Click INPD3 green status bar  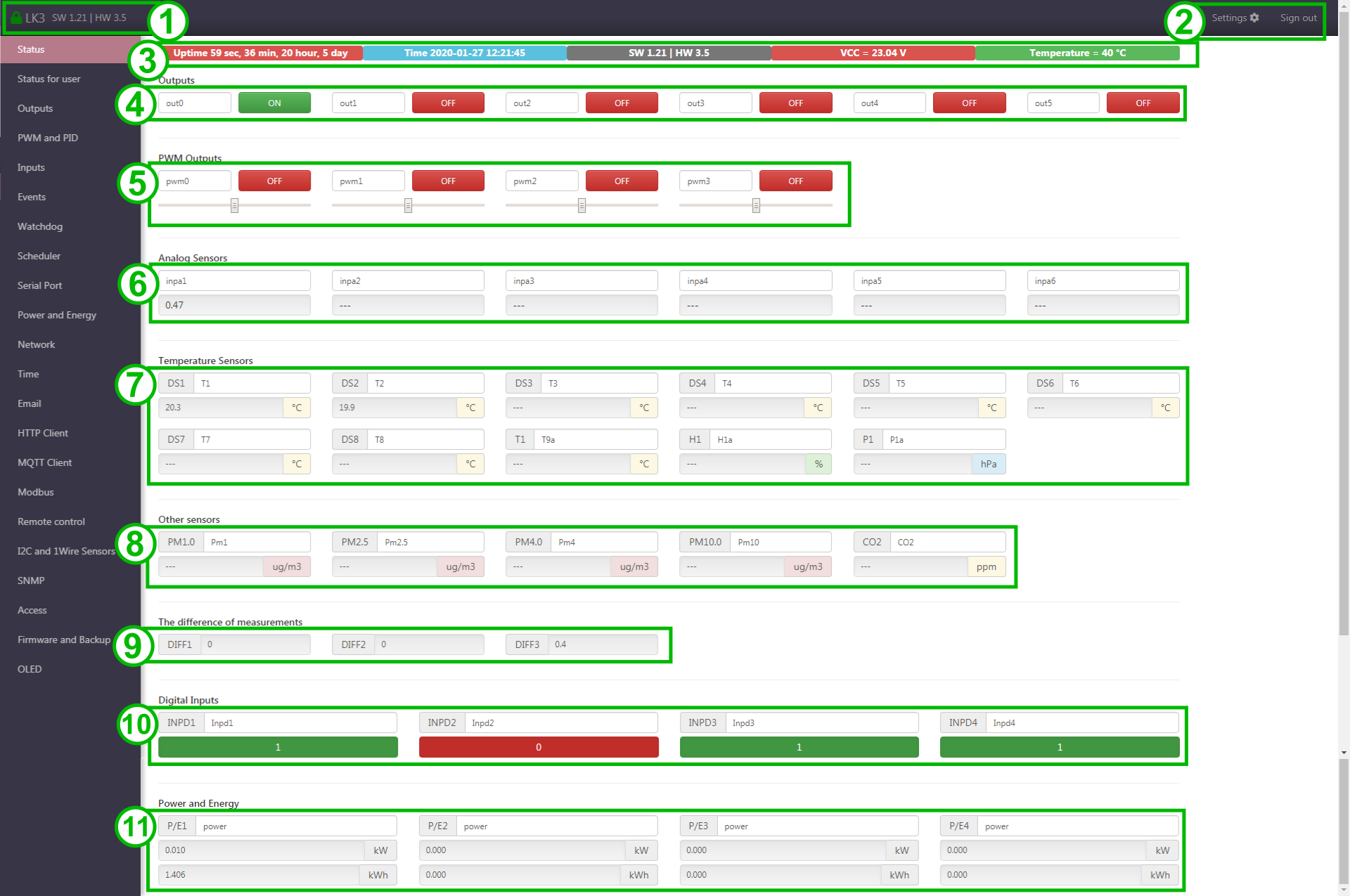tap(799, 747)
